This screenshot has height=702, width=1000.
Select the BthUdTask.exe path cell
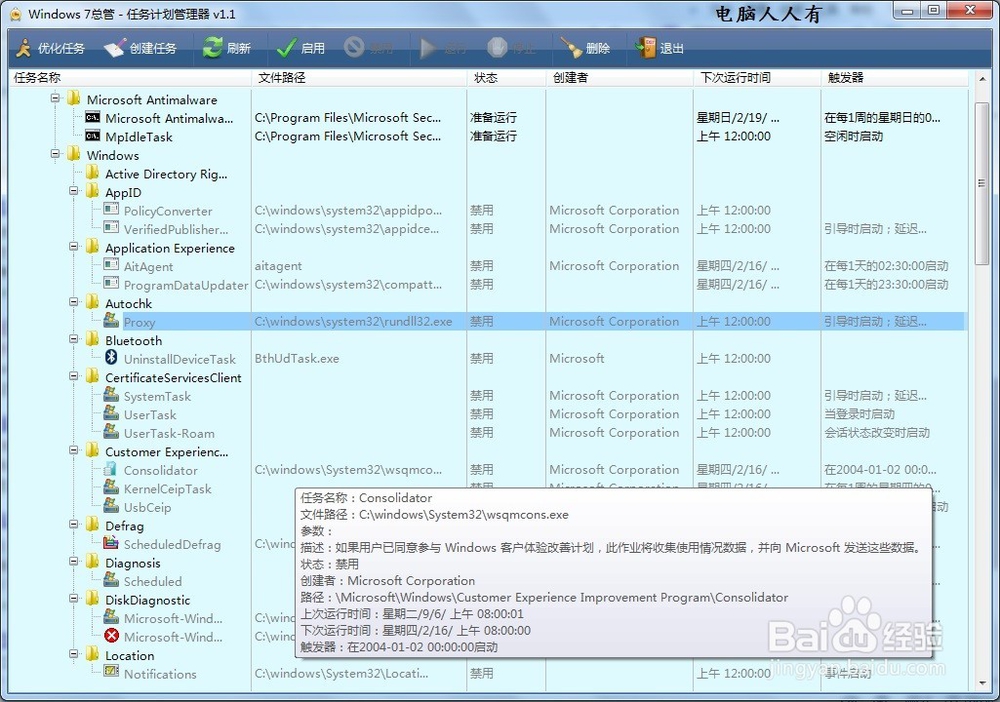(297, 358)
